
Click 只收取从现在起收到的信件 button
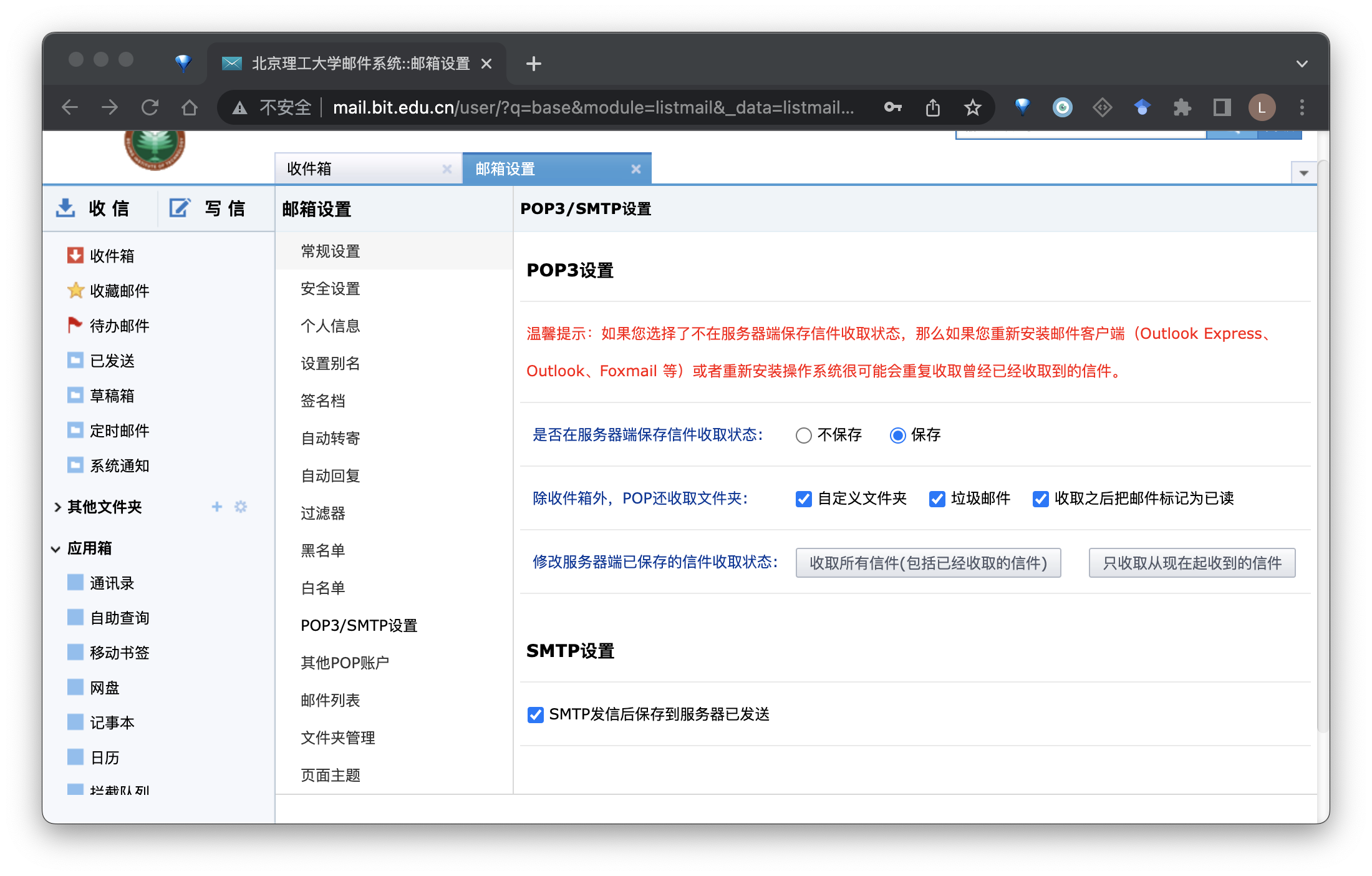pyautogui.click(x=1191, y=563)
